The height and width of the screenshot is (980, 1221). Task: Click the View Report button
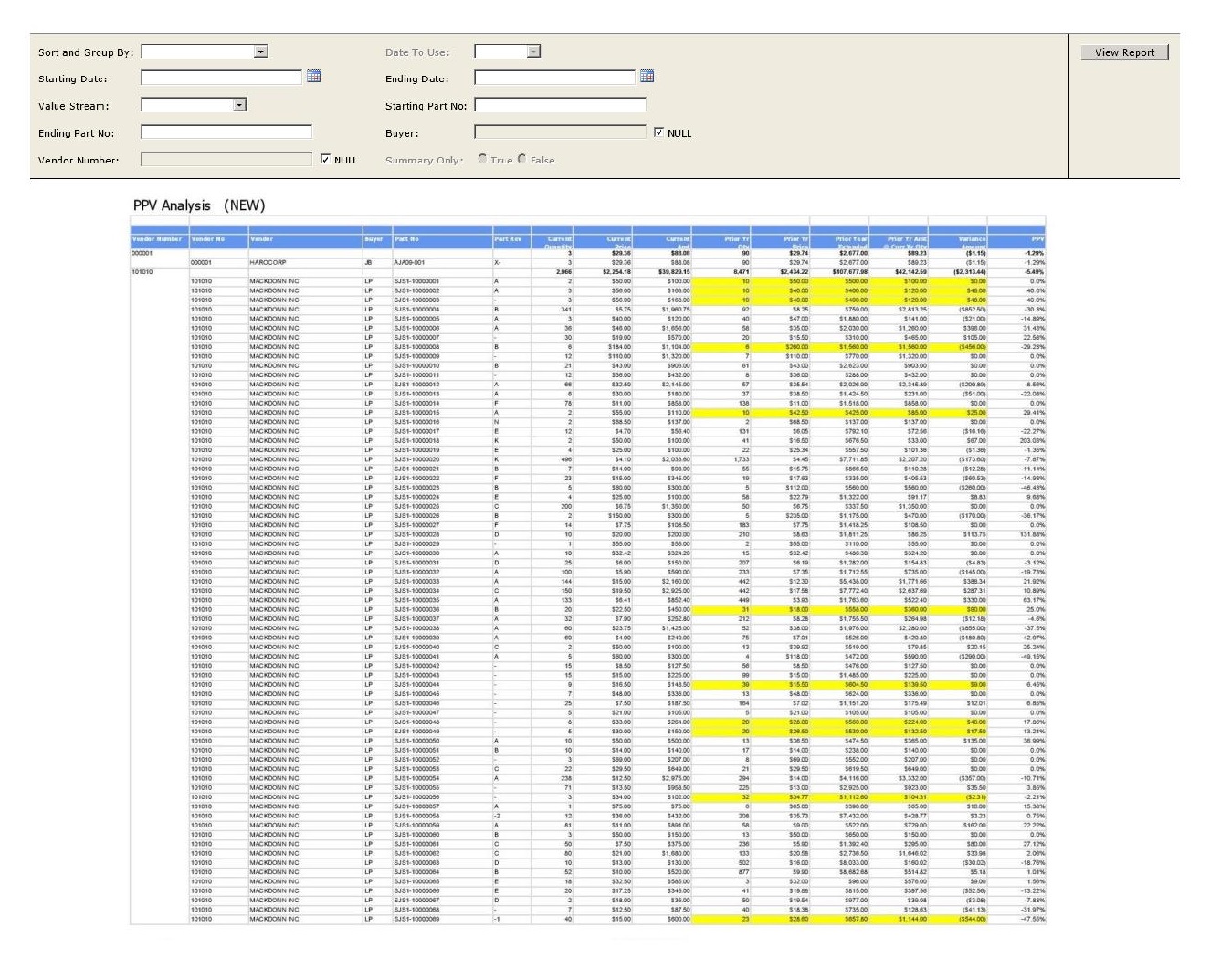(1124, 52)
